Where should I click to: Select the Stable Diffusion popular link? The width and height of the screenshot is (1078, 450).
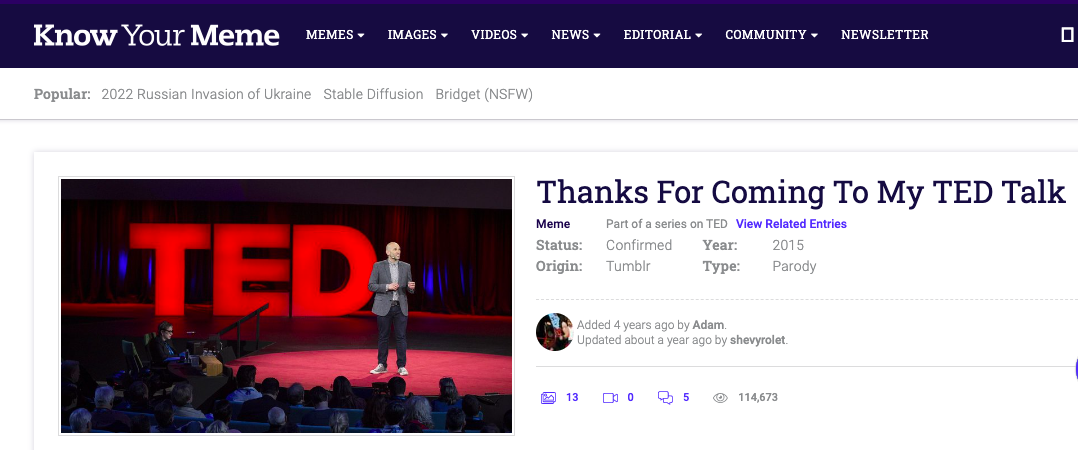click(373, 94)
